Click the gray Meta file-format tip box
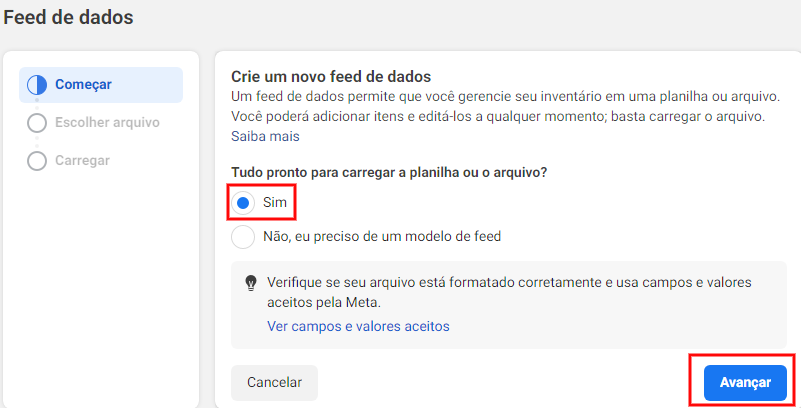The width and height of the screenshot is (801, 408). 509,305
